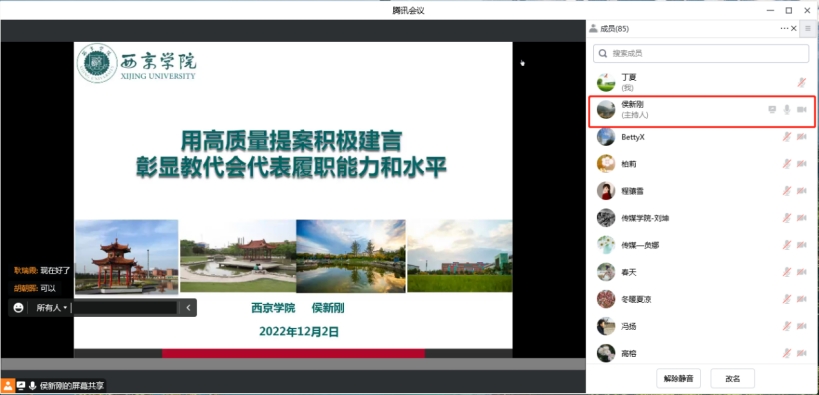Click the microphone icon beside 侯新刚的屏幕共享

[x=32, y=386]
